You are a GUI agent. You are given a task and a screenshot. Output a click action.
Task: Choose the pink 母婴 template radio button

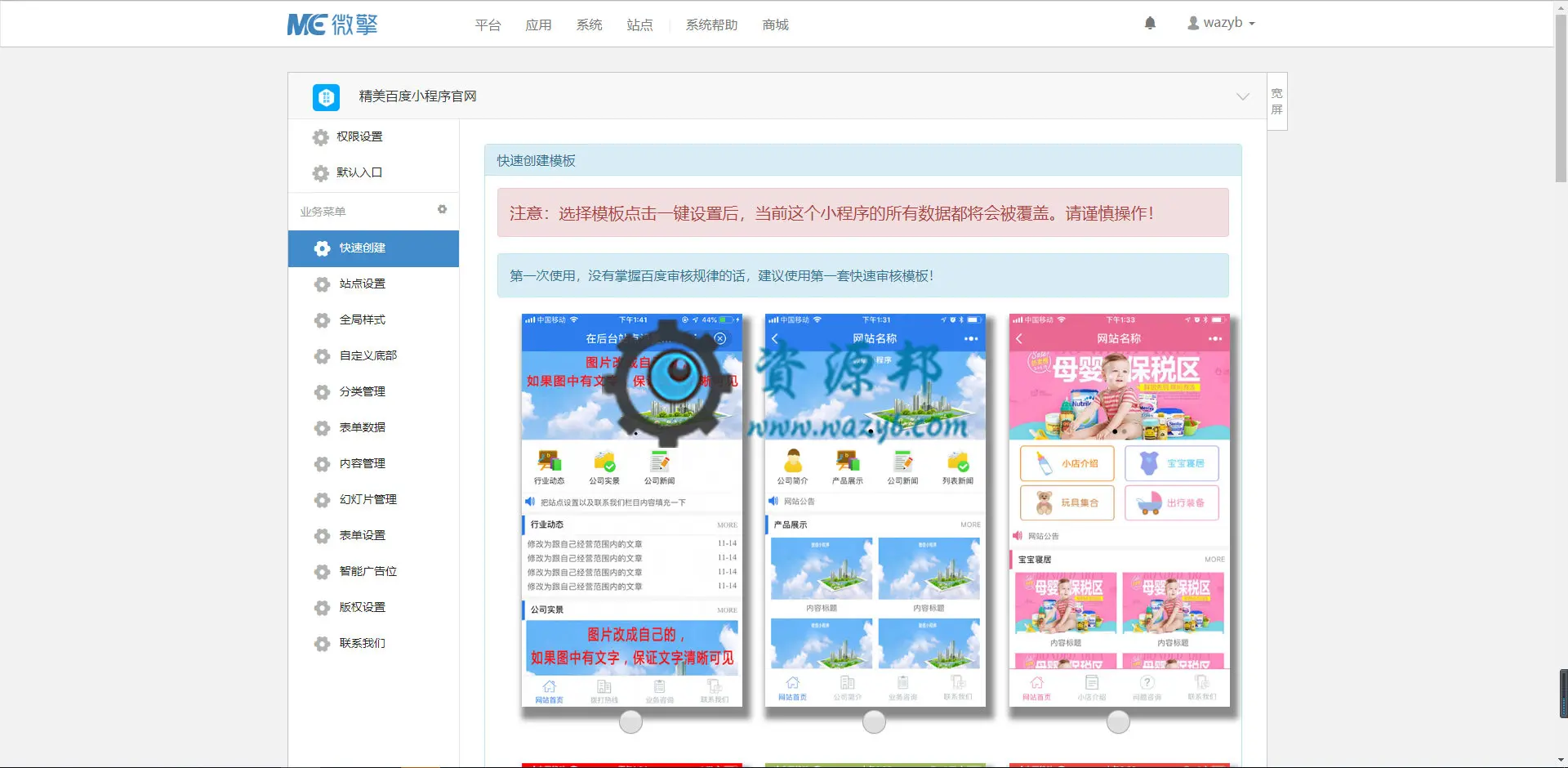(1118, 721)
